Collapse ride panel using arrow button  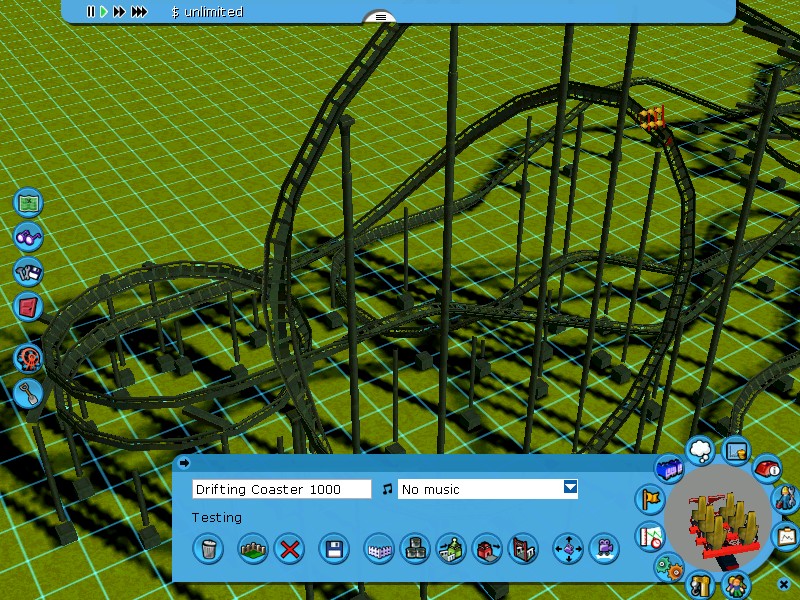(184, 463)
